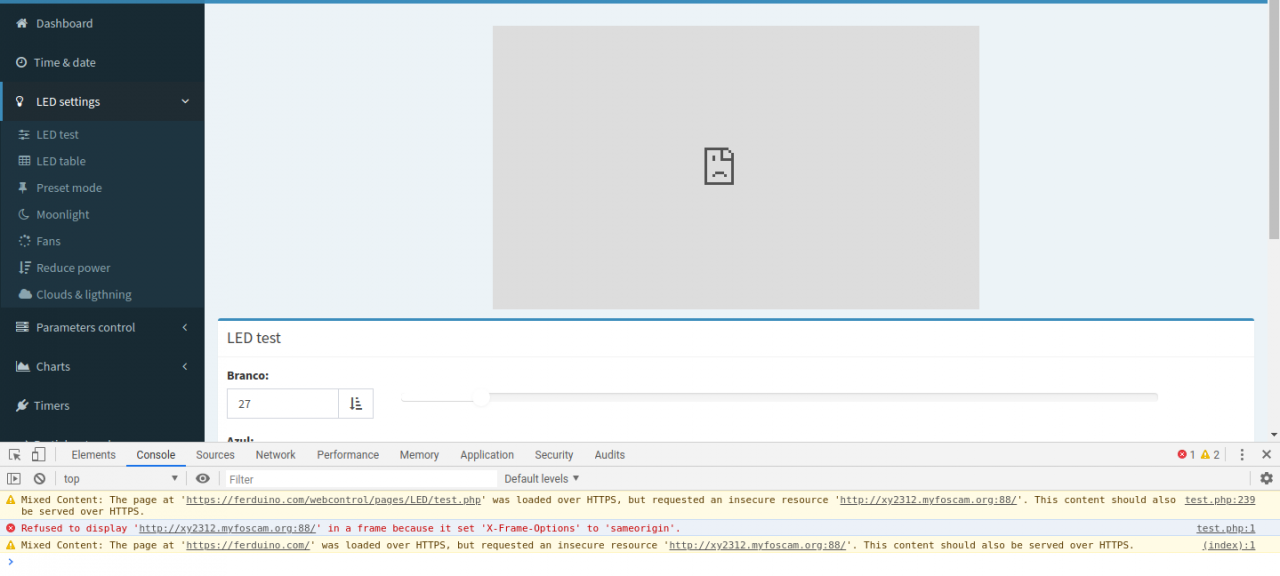Open DevTools console settings gear
Image resolution: width=1280 pixels, height=576 pixels.
pos(1266,479)
